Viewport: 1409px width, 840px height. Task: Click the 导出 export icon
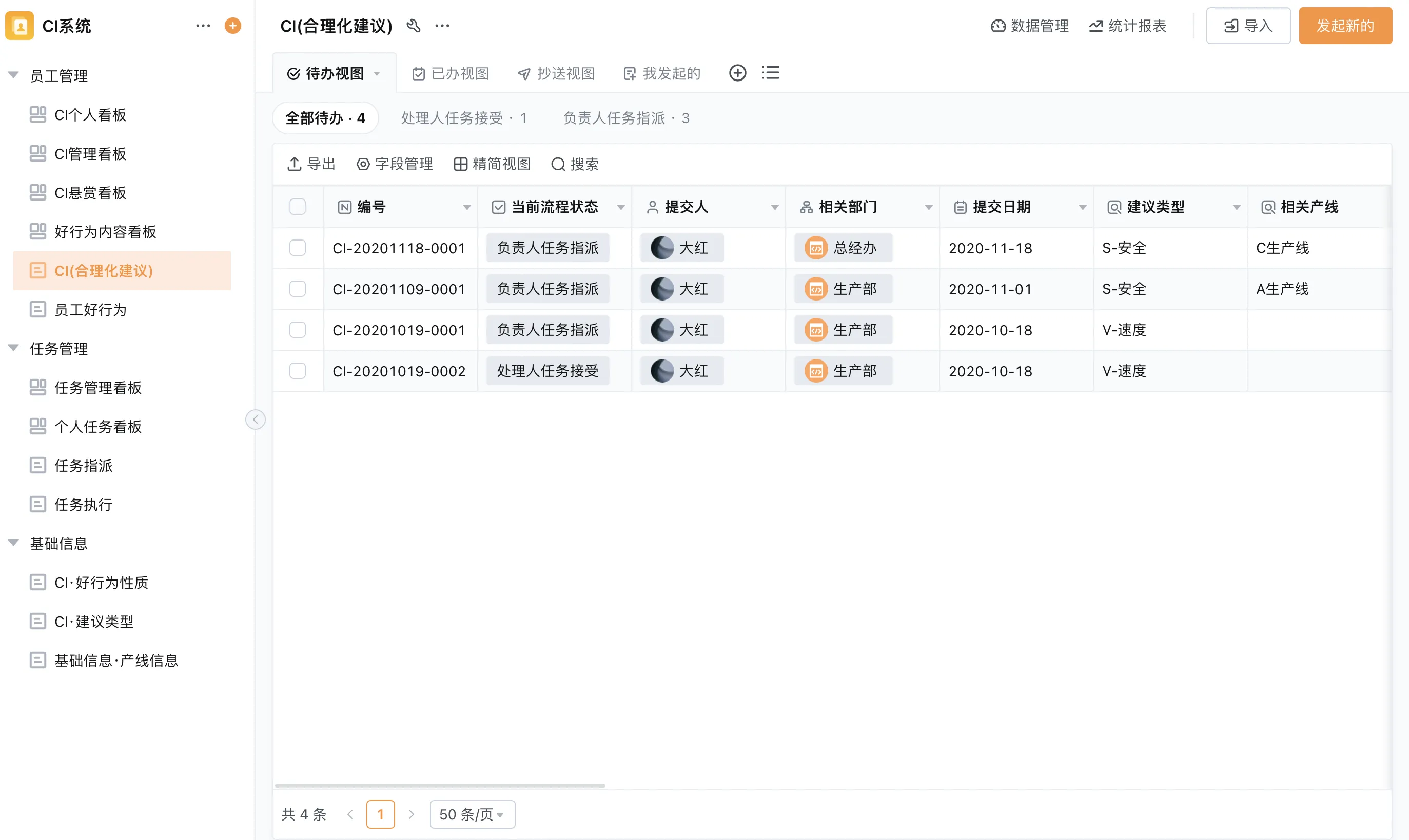tap(295, 164)
